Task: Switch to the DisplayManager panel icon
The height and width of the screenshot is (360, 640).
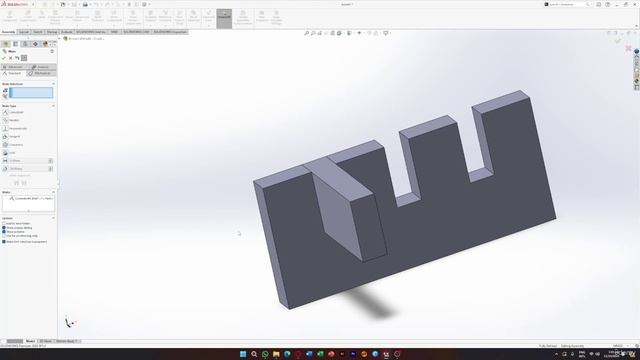Action: pyautogui.click(x=45, y=44)
